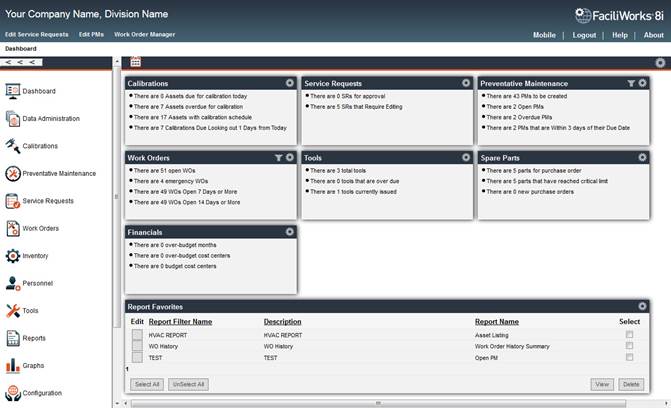Image resolution: width=671 pixels, height=408 pixels.
Task: Tick the Select checkbox for WO History
Action: [629, 346]
